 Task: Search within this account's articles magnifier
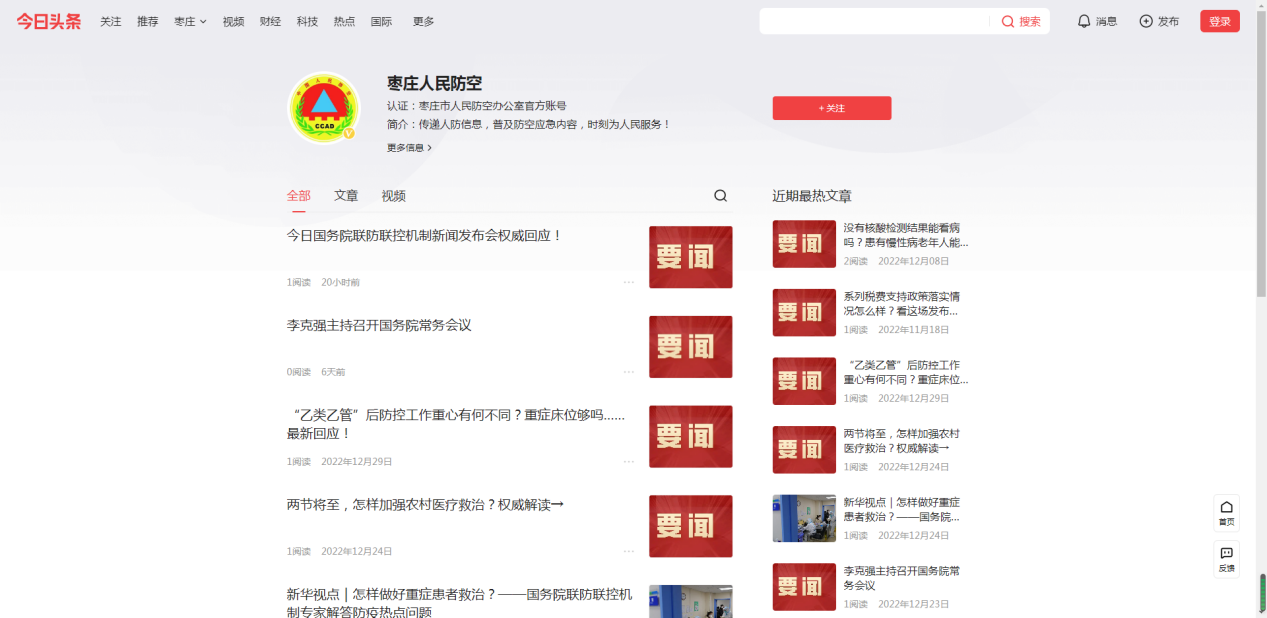tap(720, 196)
